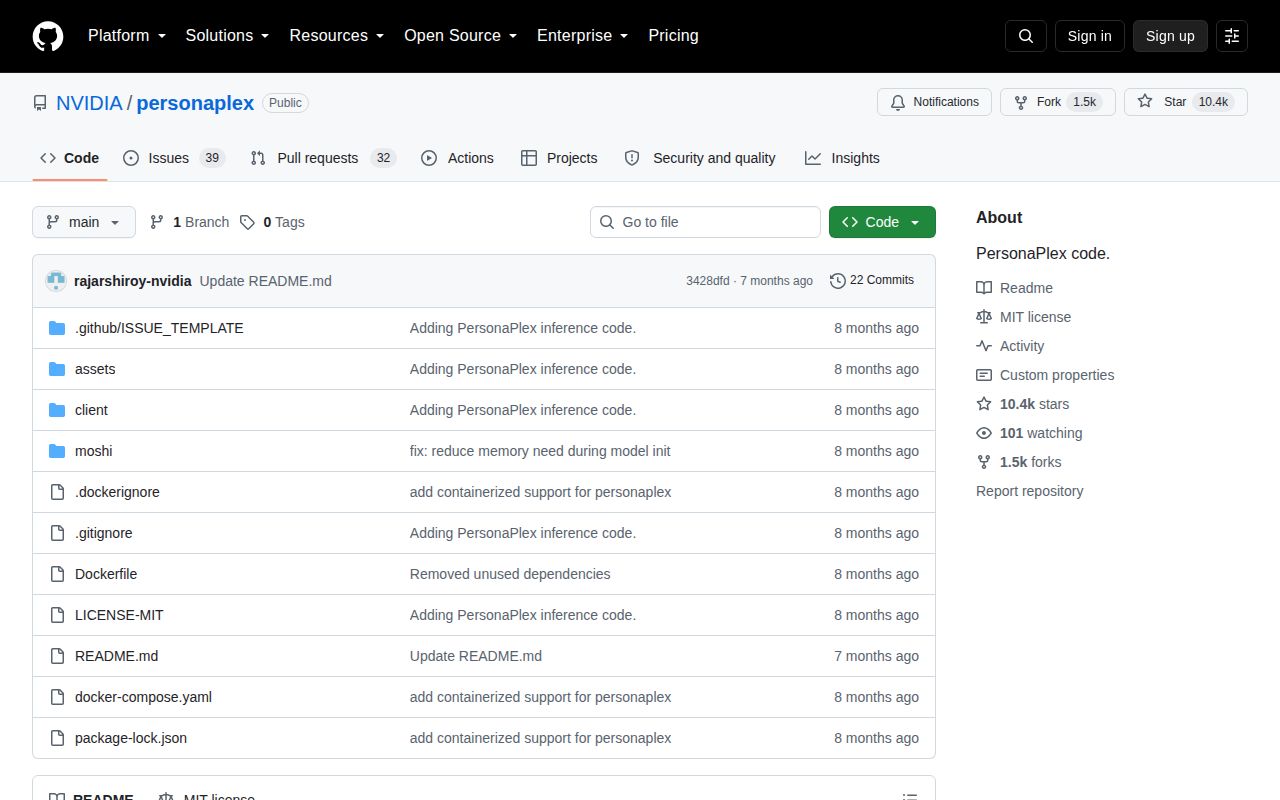Screen dimensions: 1280x800
Task: Expand the Enterprise menu
Action: point(582,36)
